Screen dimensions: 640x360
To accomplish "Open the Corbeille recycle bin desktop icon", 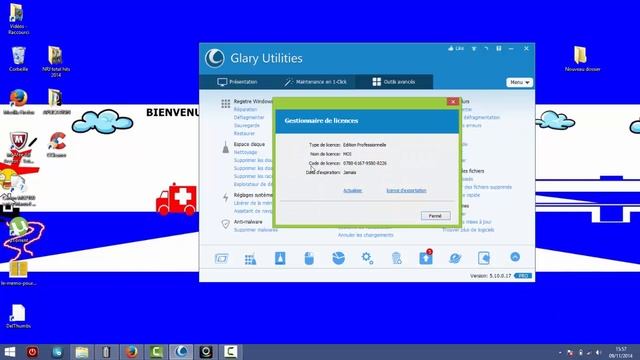I will coord(18,59).
